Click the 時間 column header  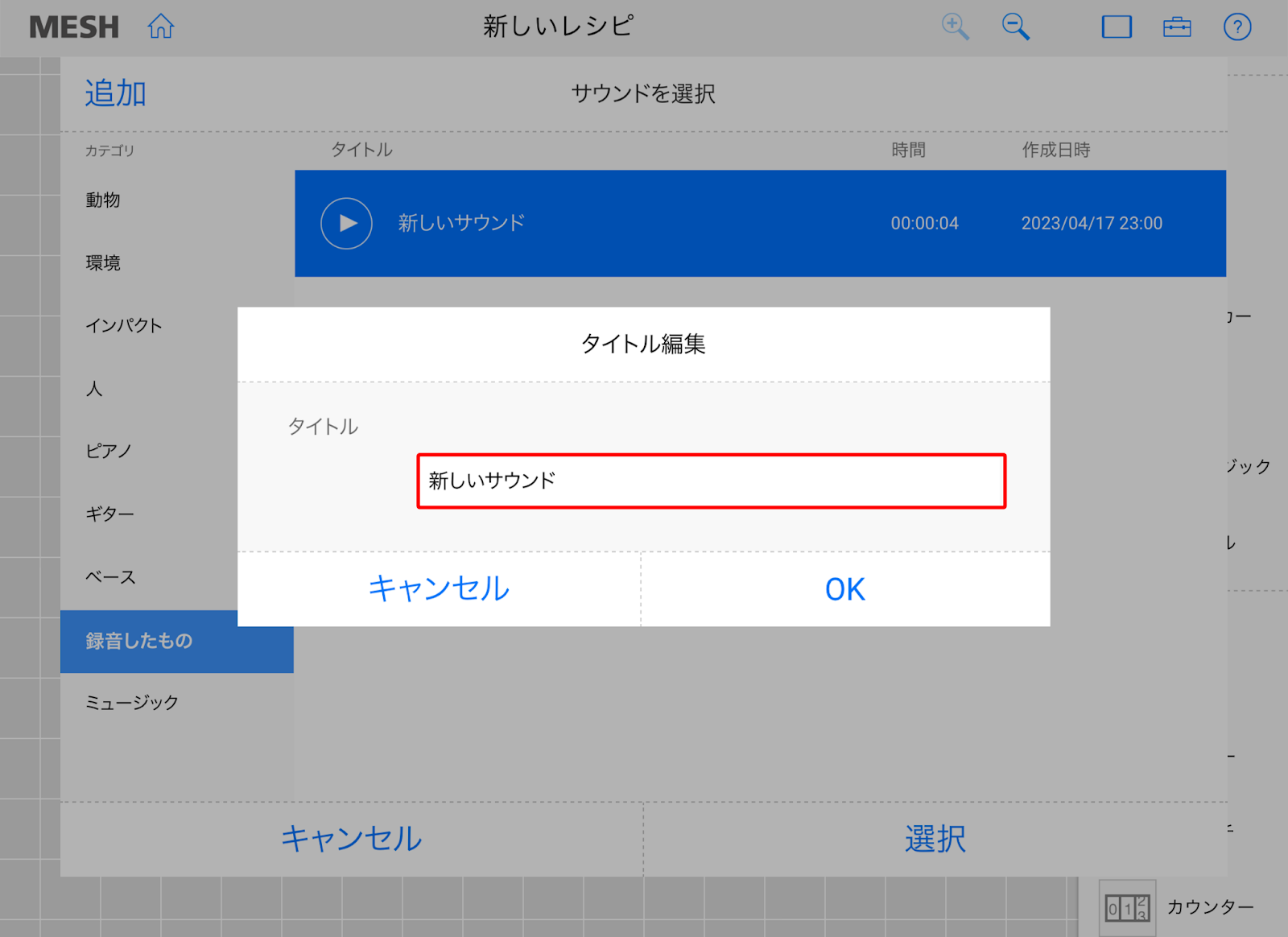pyautogui.click(x=908, y=150)
